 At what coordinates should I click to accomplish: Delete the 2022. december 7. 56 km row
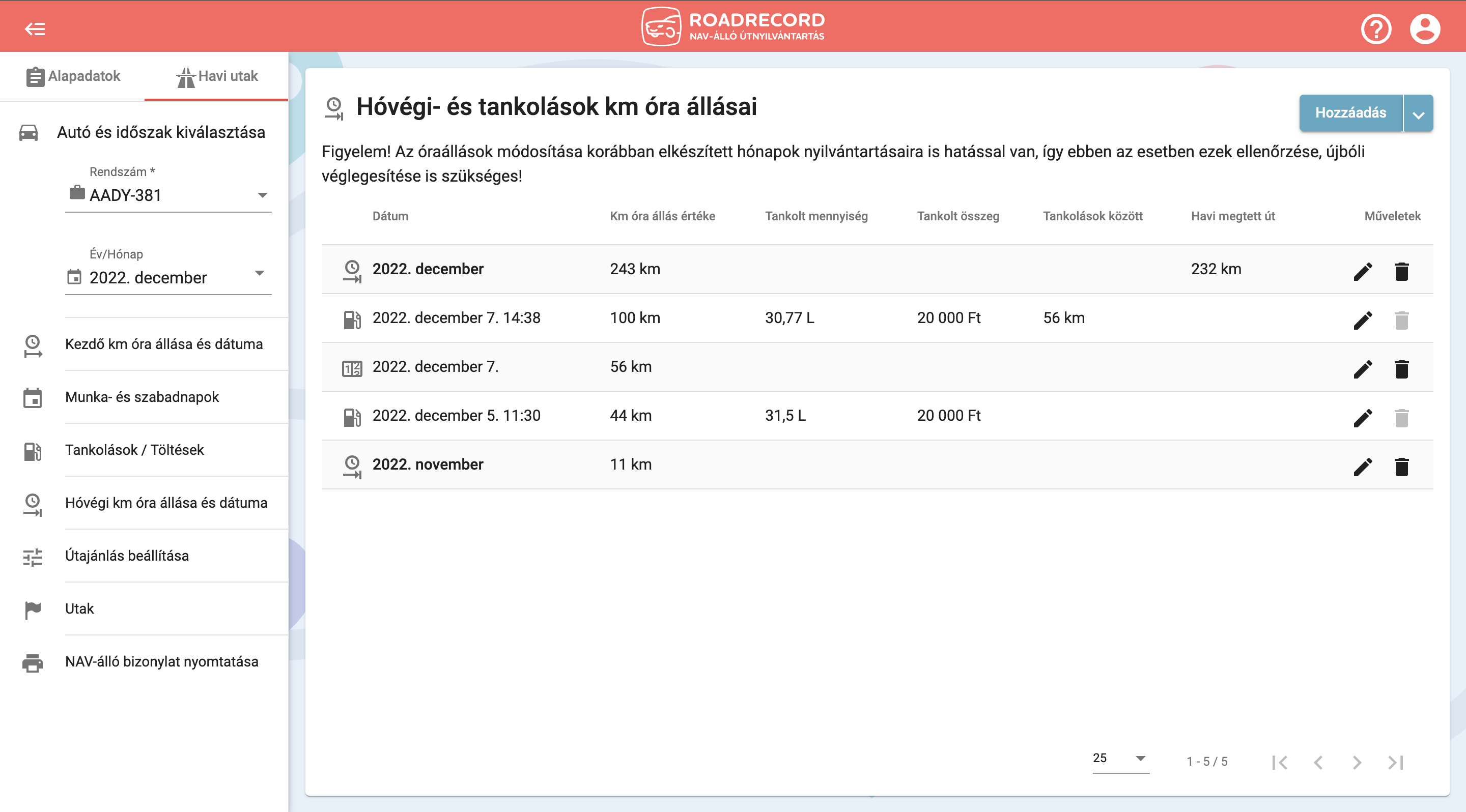(1401, 369)
